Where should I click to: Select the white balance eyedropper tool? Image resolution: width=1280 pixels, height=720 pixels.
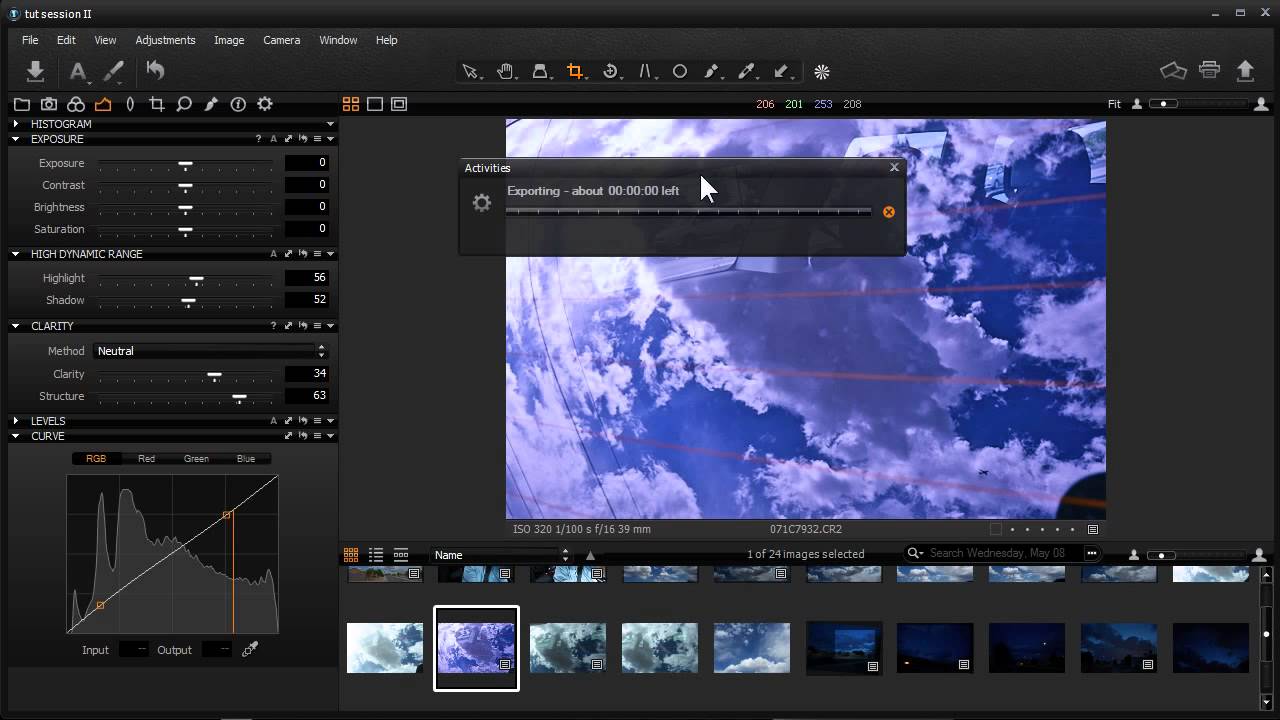pos(746,71)
